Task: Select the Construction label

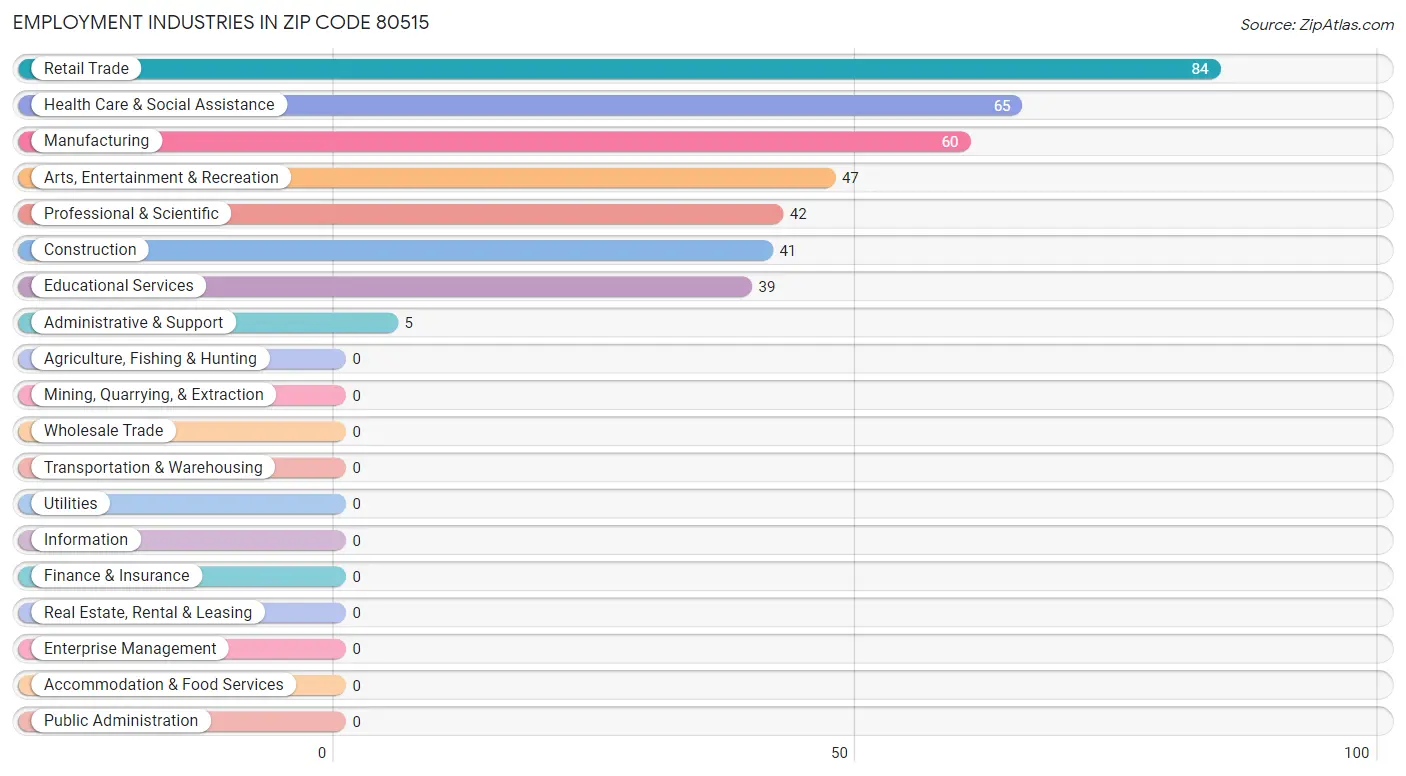Action: click(90, 250)
